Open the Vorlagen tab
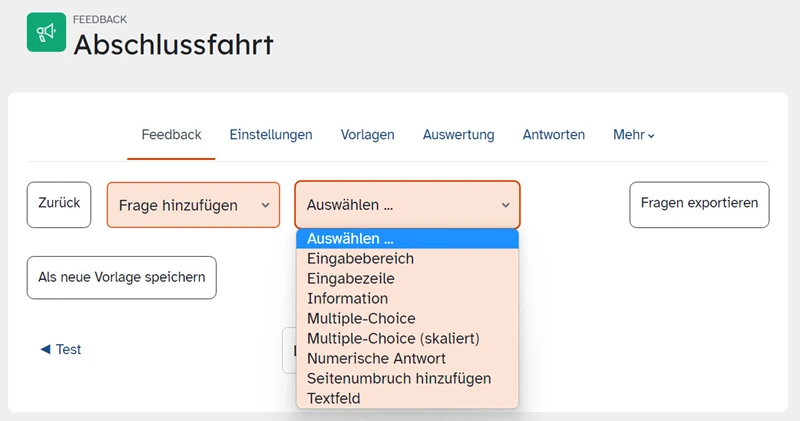800x421 pixels. pos(367,135)
